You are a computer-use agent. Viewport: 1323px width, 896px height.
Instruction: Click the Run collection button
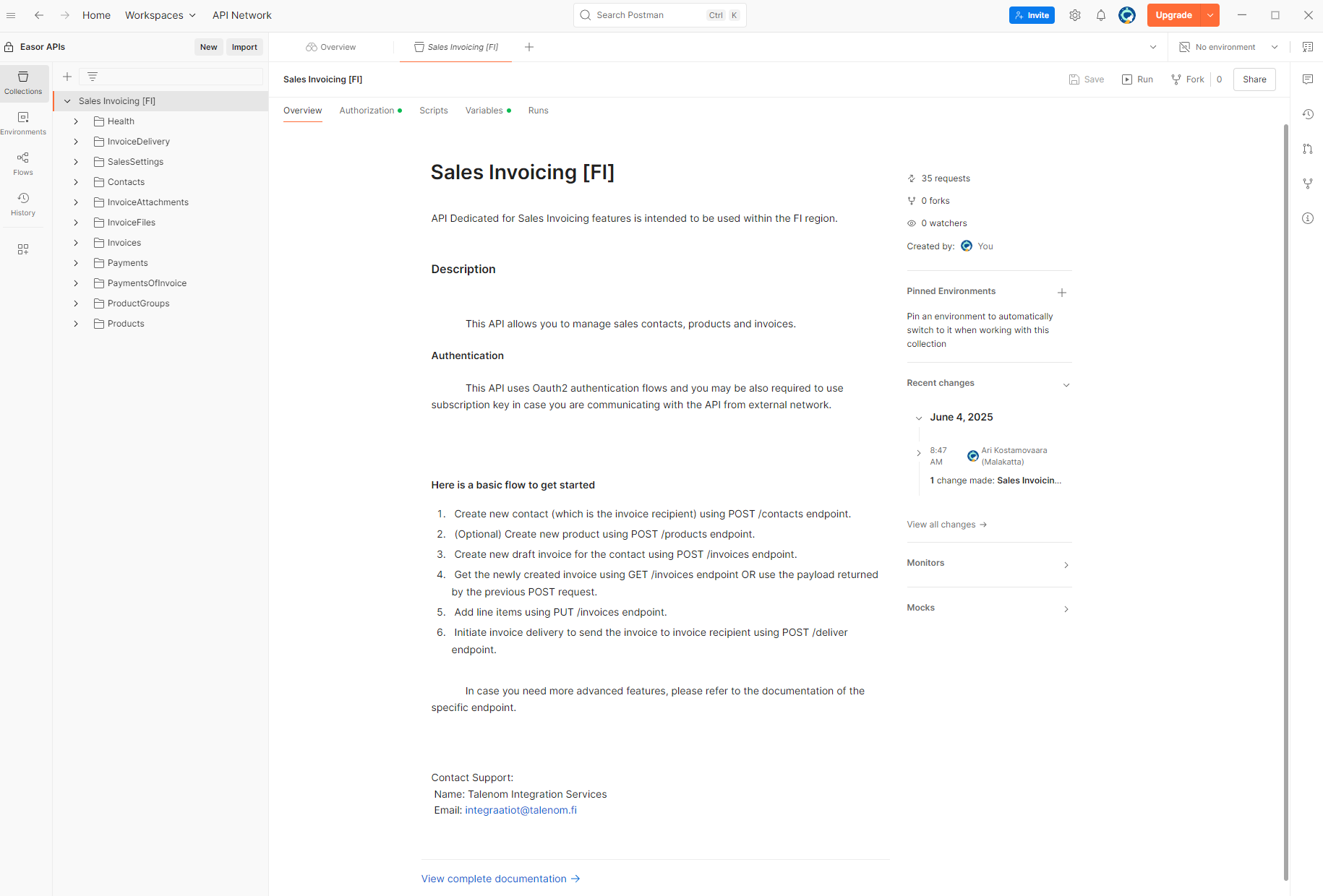(1137, 79)
